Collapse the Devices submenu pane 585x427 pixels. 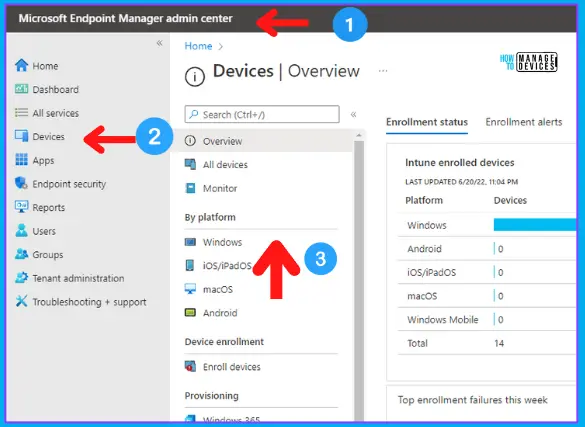pyautogui.click(x=353, y=114)
